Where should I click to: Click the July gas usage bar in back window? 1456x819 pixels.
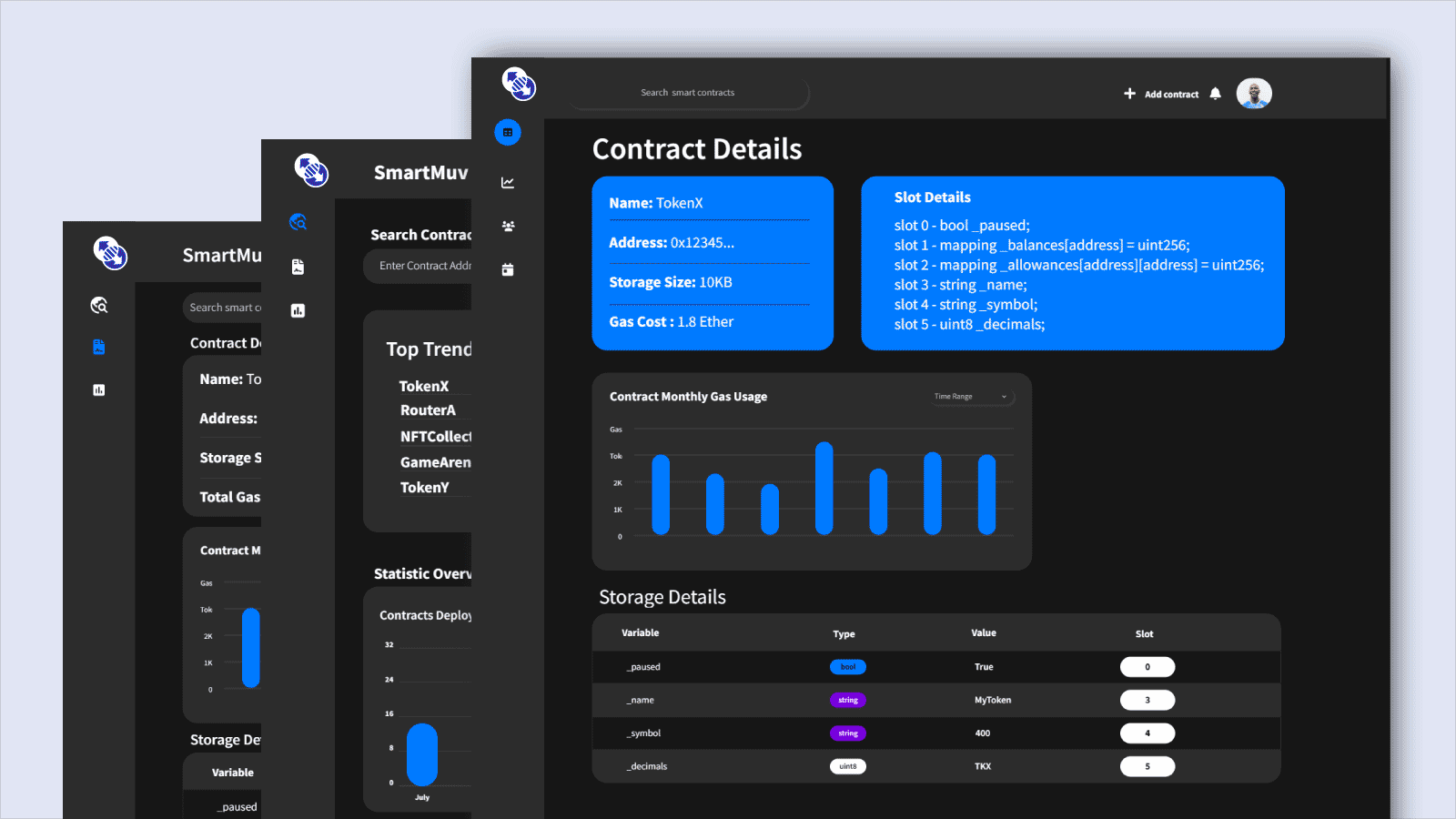click(x=421, y=753)
